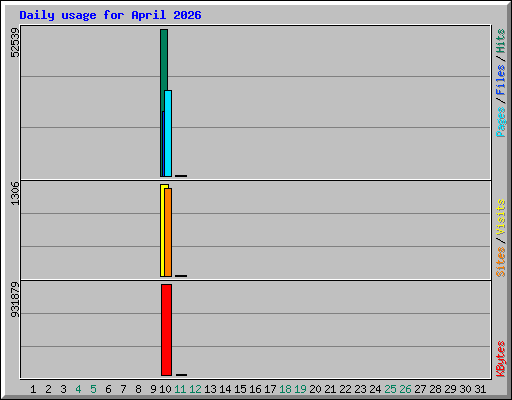Click the Hits legend label
This screenshot has height=400, width=512.
500,41
